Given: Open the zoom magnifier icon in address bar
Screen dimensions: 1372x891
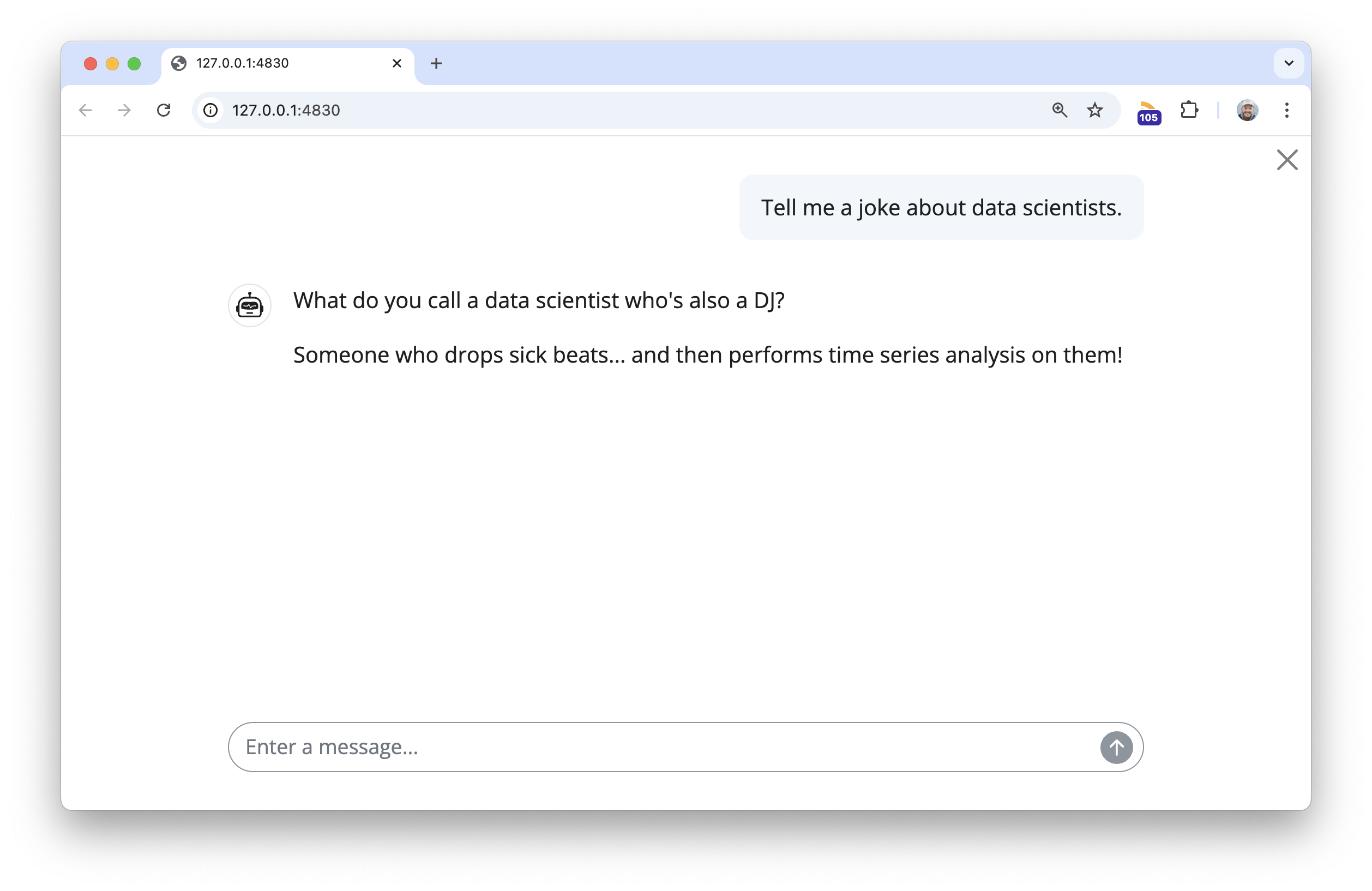Looking at the screenshot, I should (1060, 110).
